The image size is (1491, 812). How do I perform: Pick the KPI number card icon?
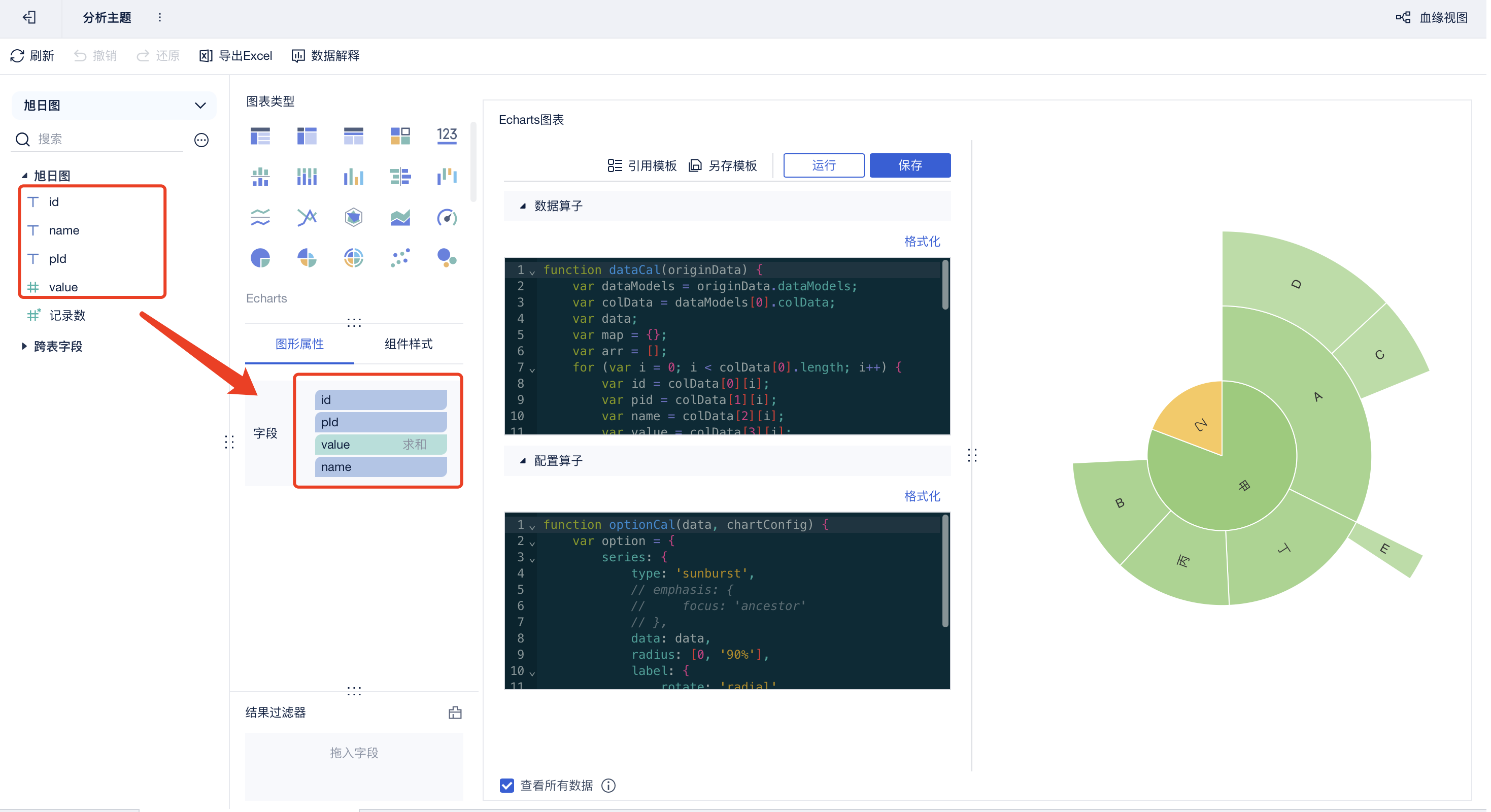click(x=446, y=136)
